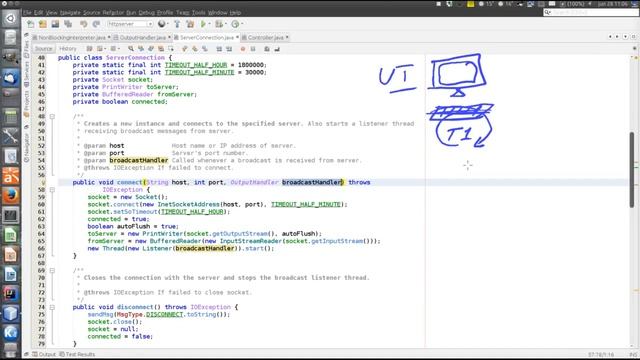
Task: Click the tab strip scroll left arrow
Action: point(610,37)
